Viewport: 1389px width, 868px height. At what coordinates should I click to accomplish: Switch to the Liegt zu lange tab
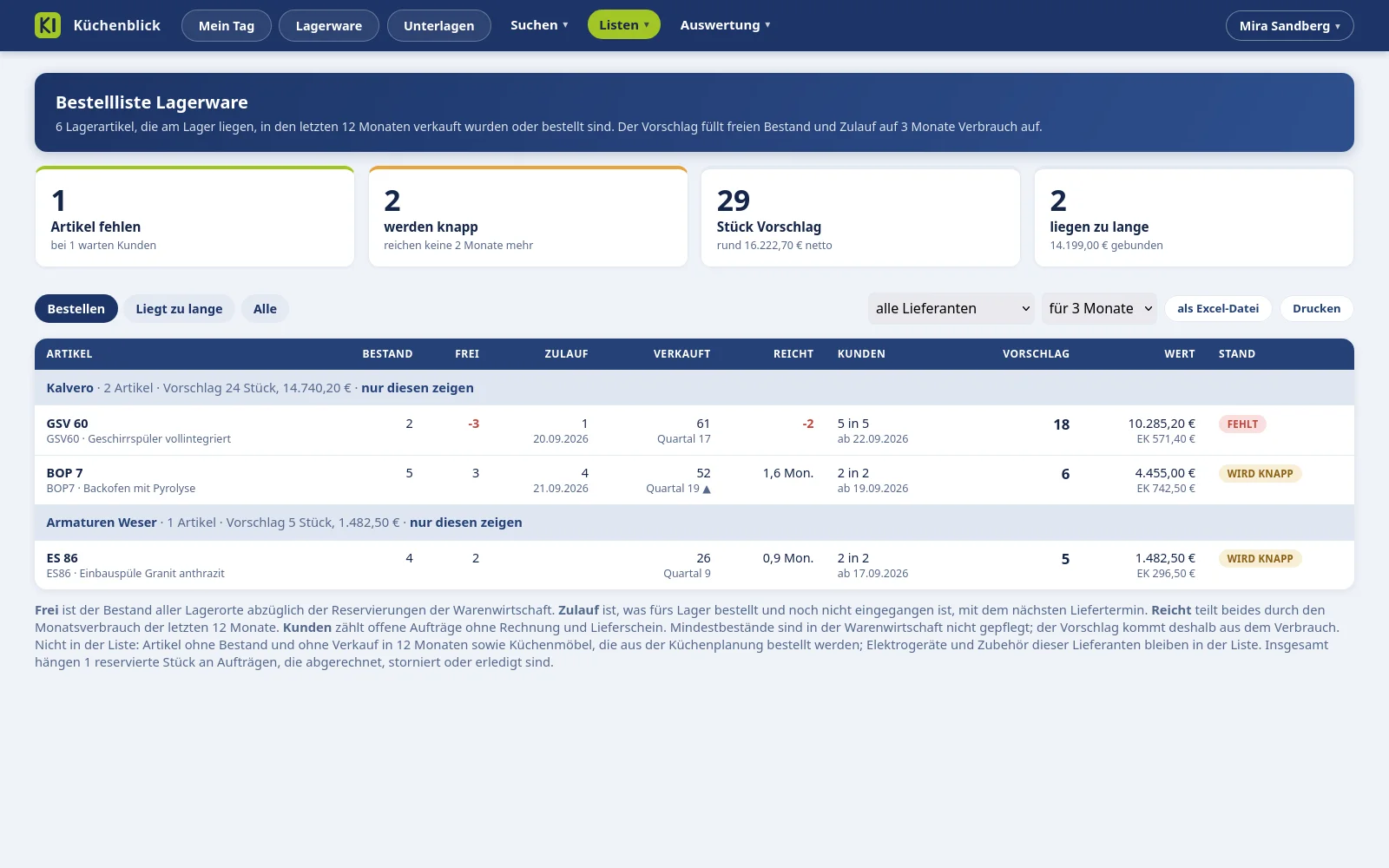179,309
